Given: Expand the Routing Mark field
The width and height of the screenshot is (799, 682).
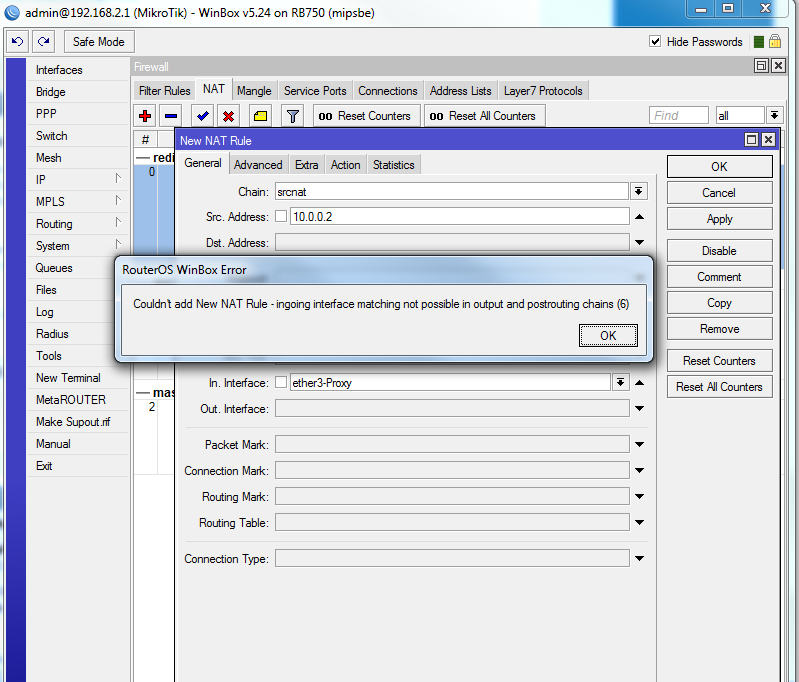Looking at the screenshot, I should [x=640, y=496].
